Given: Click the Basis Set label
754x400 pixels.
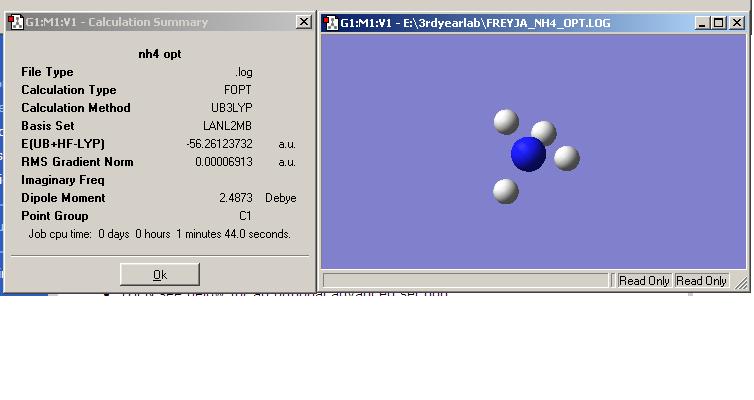Looking at the screenshot, I should [x=48, y=126].
